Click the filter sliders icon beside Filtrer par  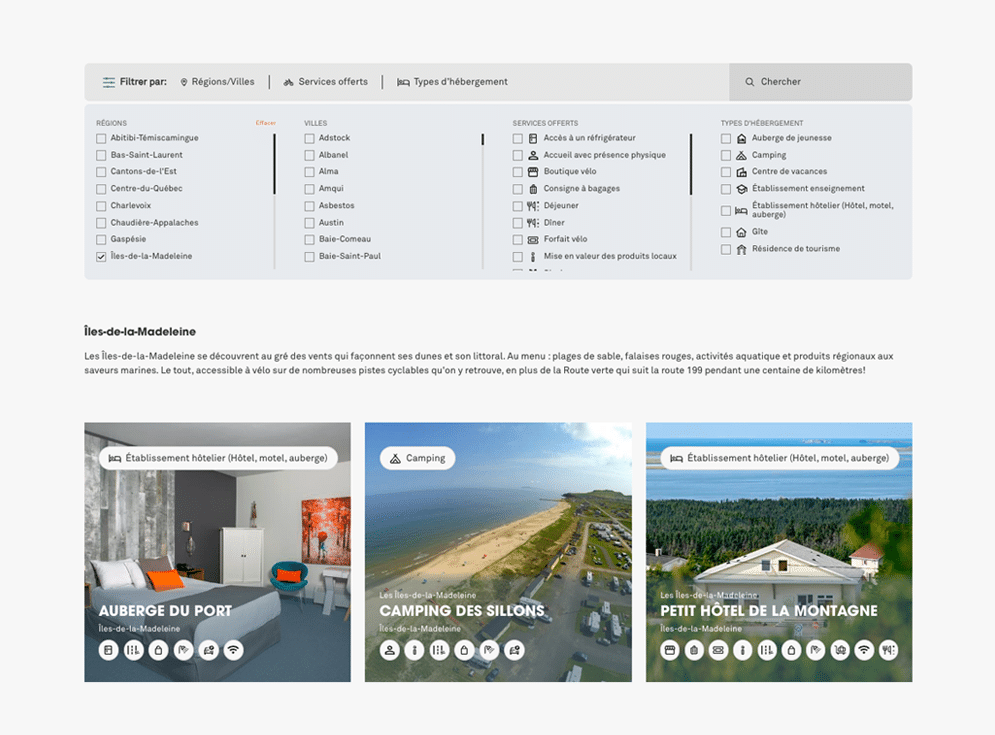point(108,82)
